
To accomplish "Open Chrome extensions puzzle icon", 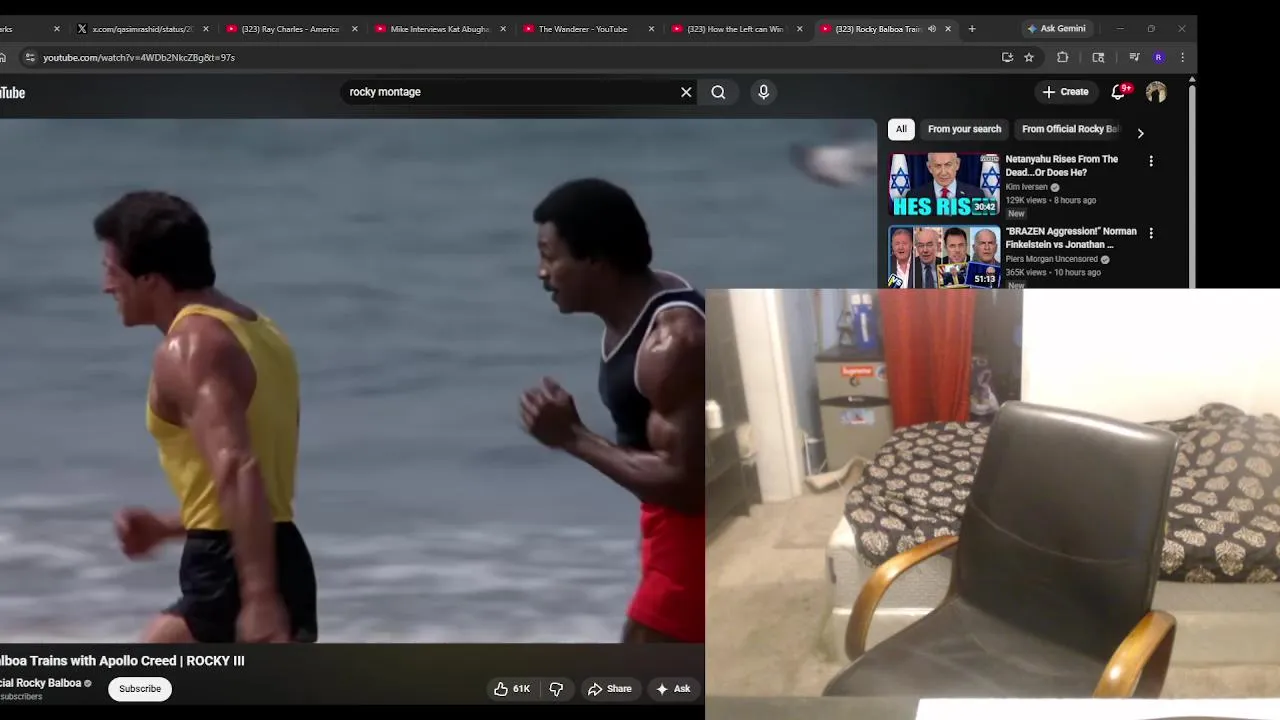I will (x=1062, y=57).
